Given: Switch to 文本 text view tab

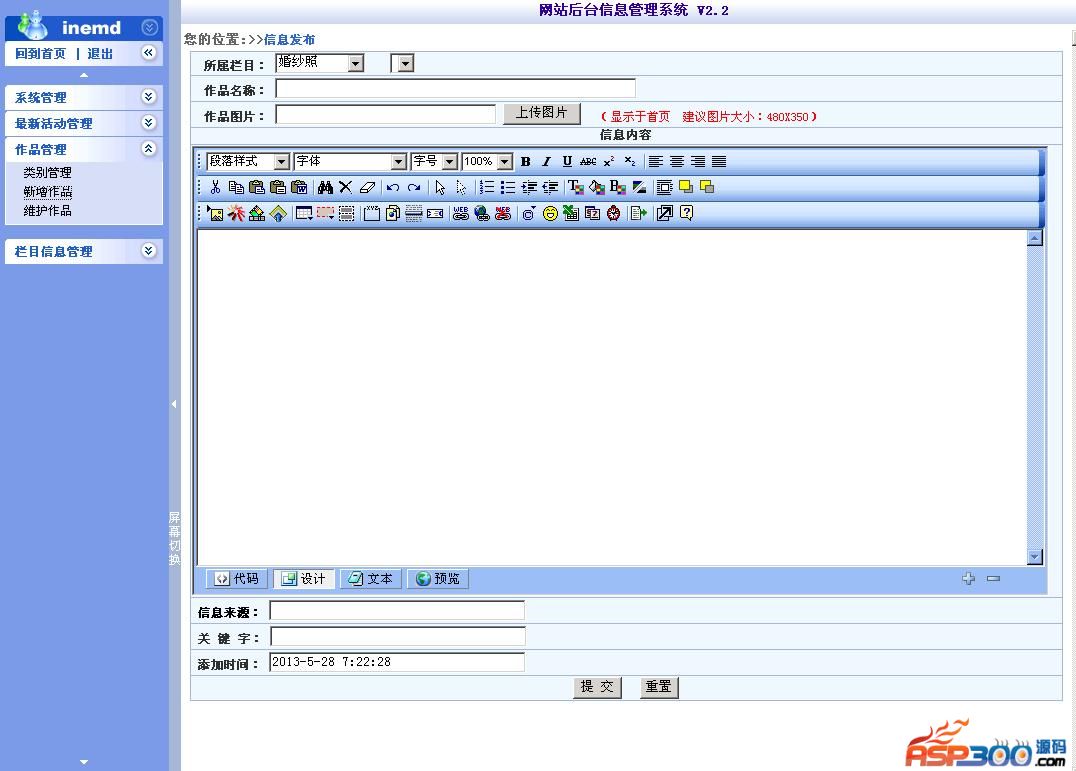Looking at the screenshot, I should (x=371, y=579).
